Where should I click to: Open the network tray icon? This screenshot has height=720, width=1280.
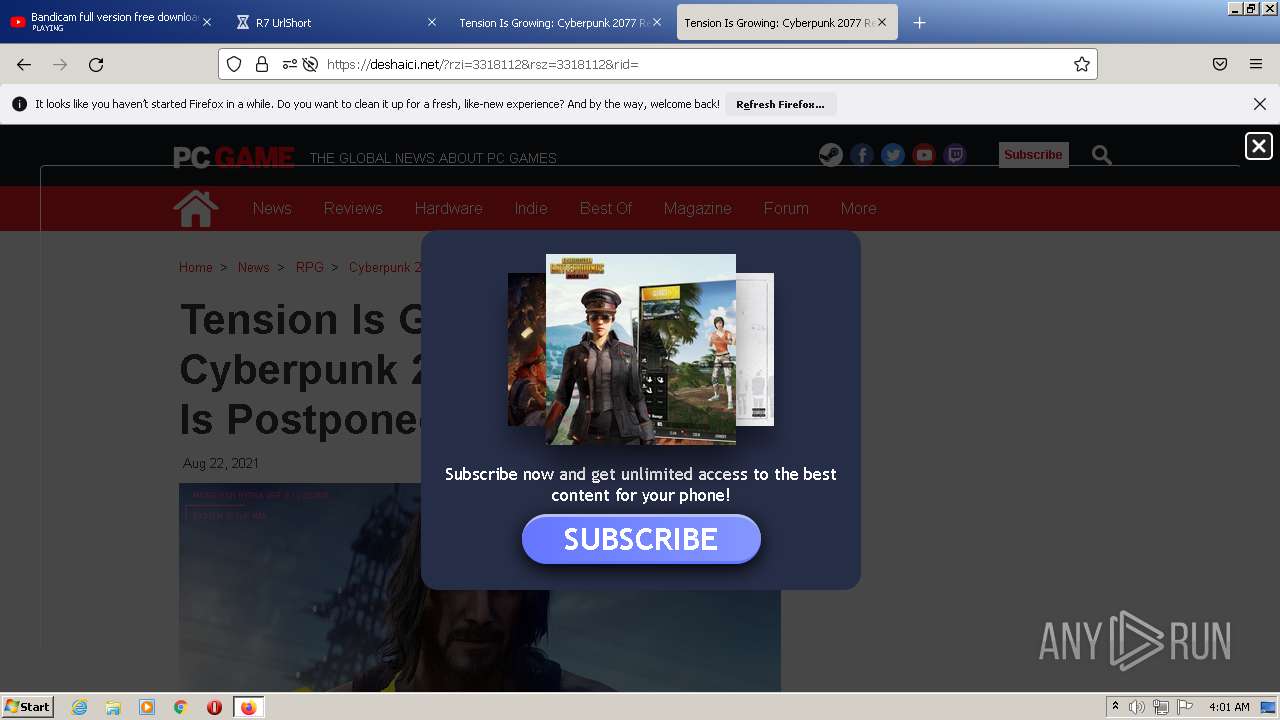coord(1161,707)
